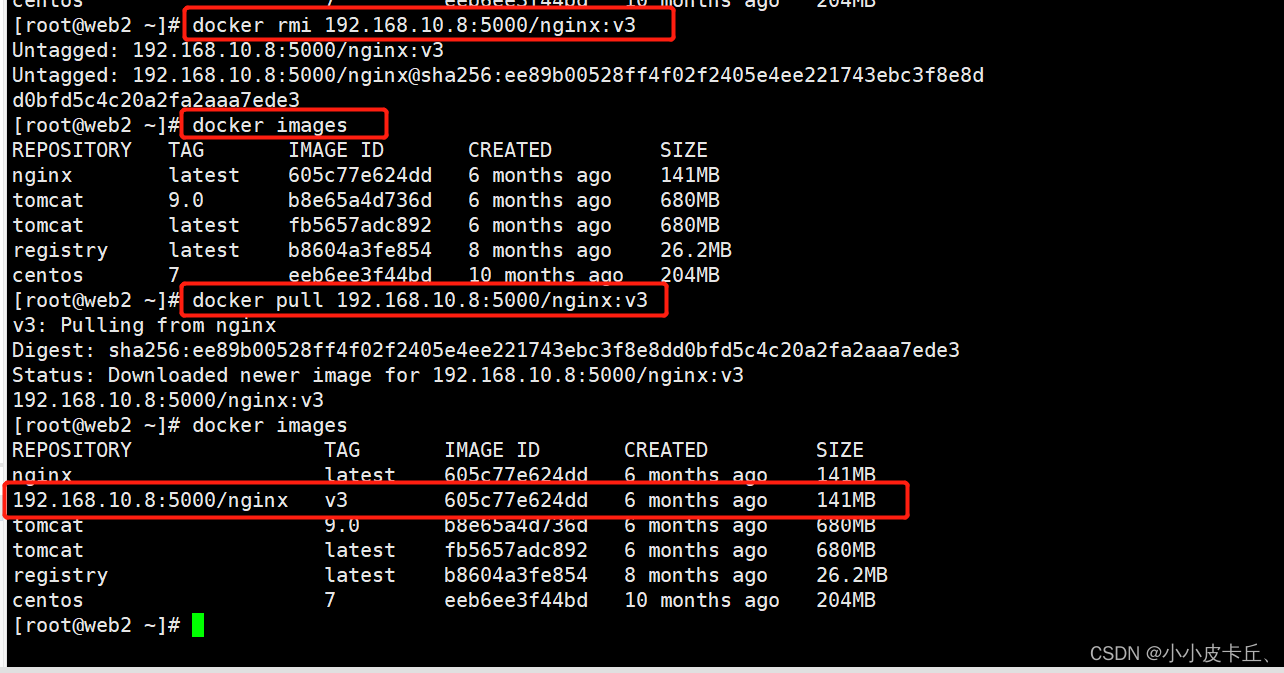Select the 9.0 tag in the listing after docker pull
This screenshot has height=673, width=1284.
coord(342,525)
